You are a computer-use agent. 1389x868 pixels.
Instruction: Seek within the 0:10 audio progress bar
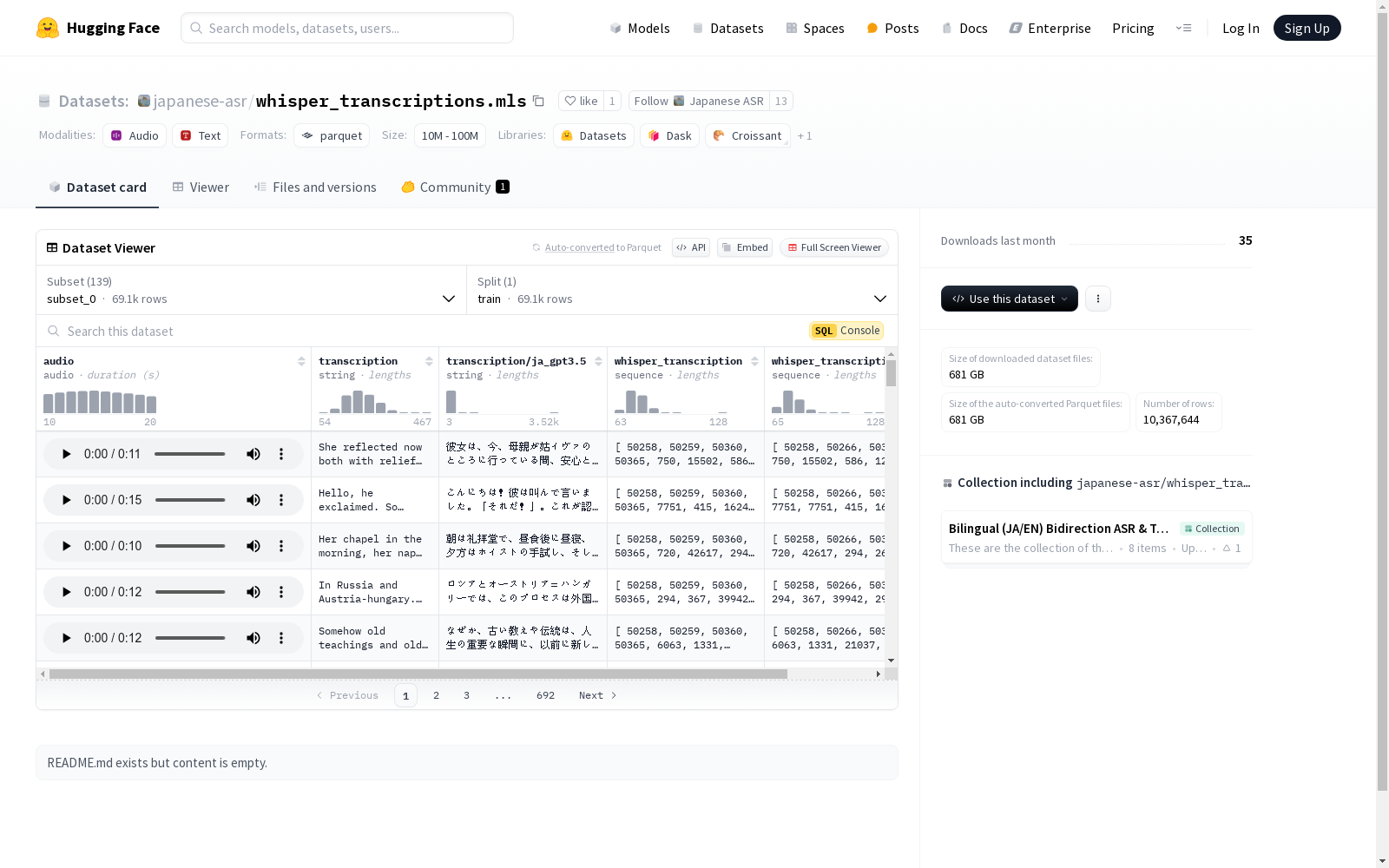click(190, 546)
